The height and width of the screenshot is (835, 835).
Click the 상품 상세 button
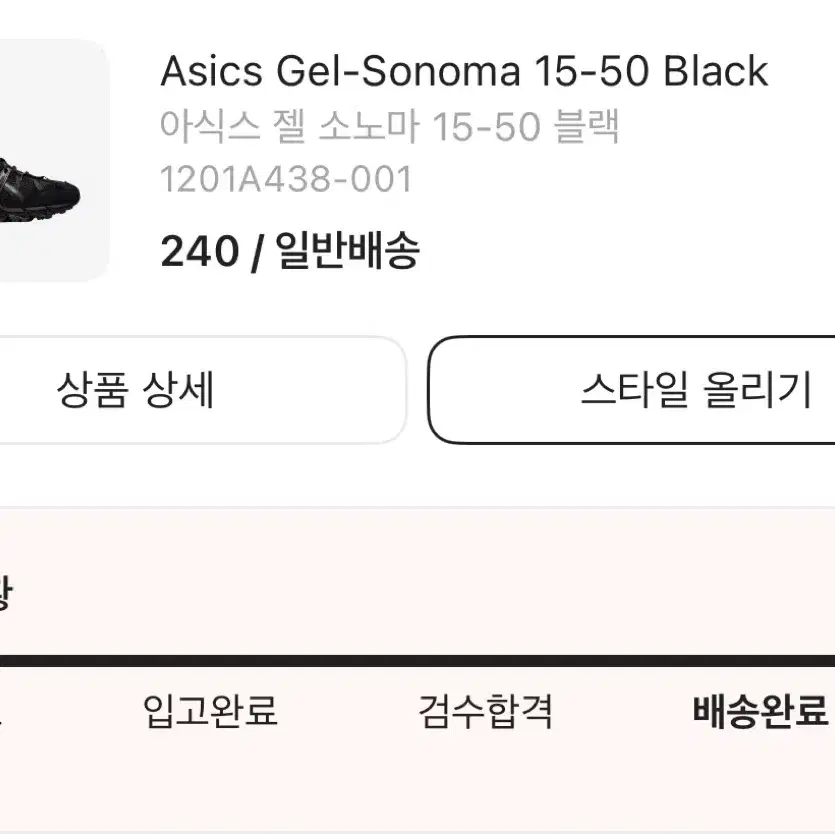click(200, 390)
